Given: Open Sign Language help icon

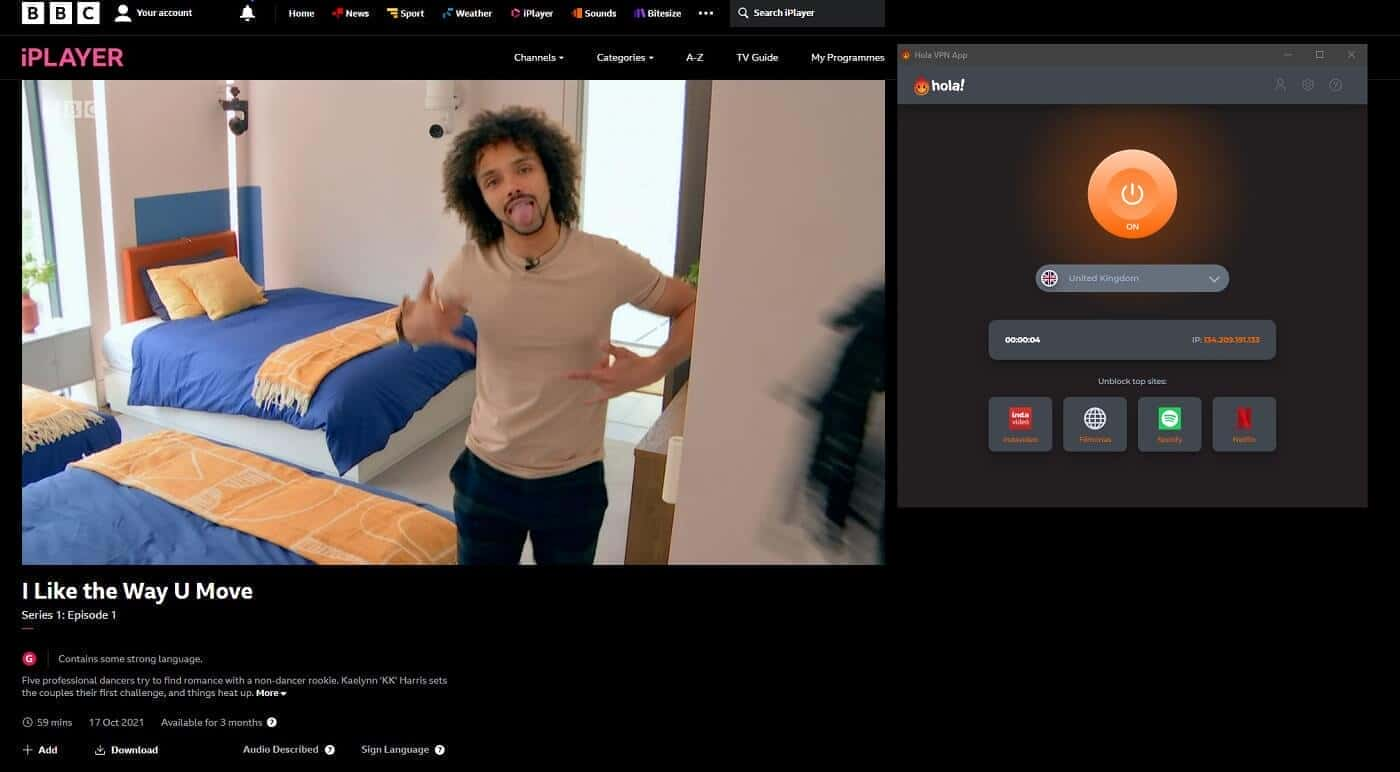Looking at the screenshot, I should [x=440, y=750].
